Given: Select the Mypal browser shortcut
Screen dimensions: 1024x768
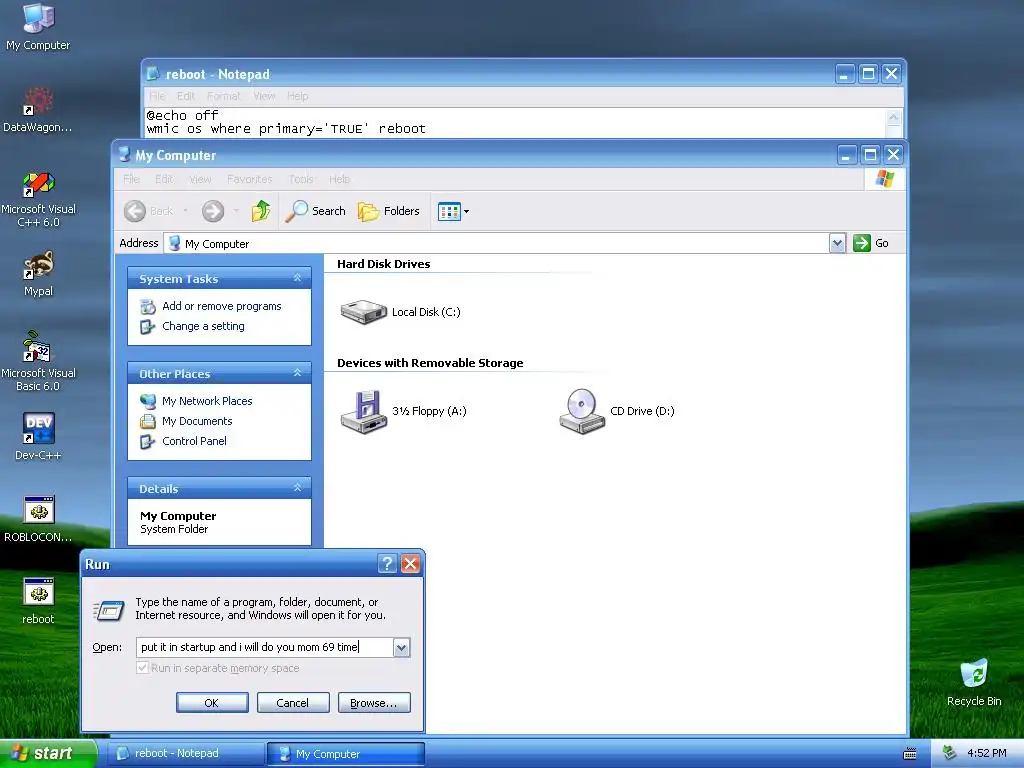Looking at the screenshot, I should tap(38, 274).
